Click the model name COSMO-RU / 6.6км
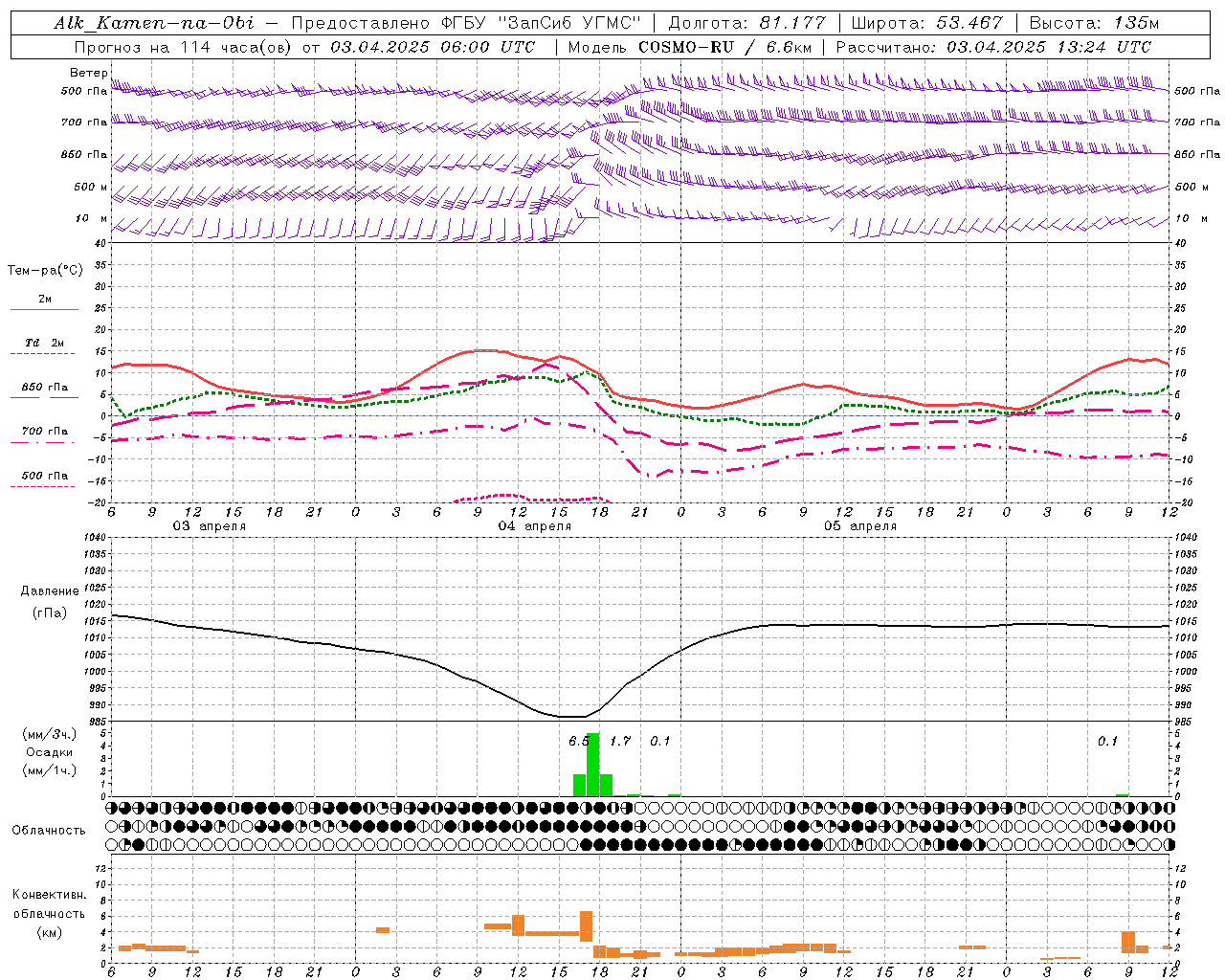The image size is (1225, 980). point(725,47)
